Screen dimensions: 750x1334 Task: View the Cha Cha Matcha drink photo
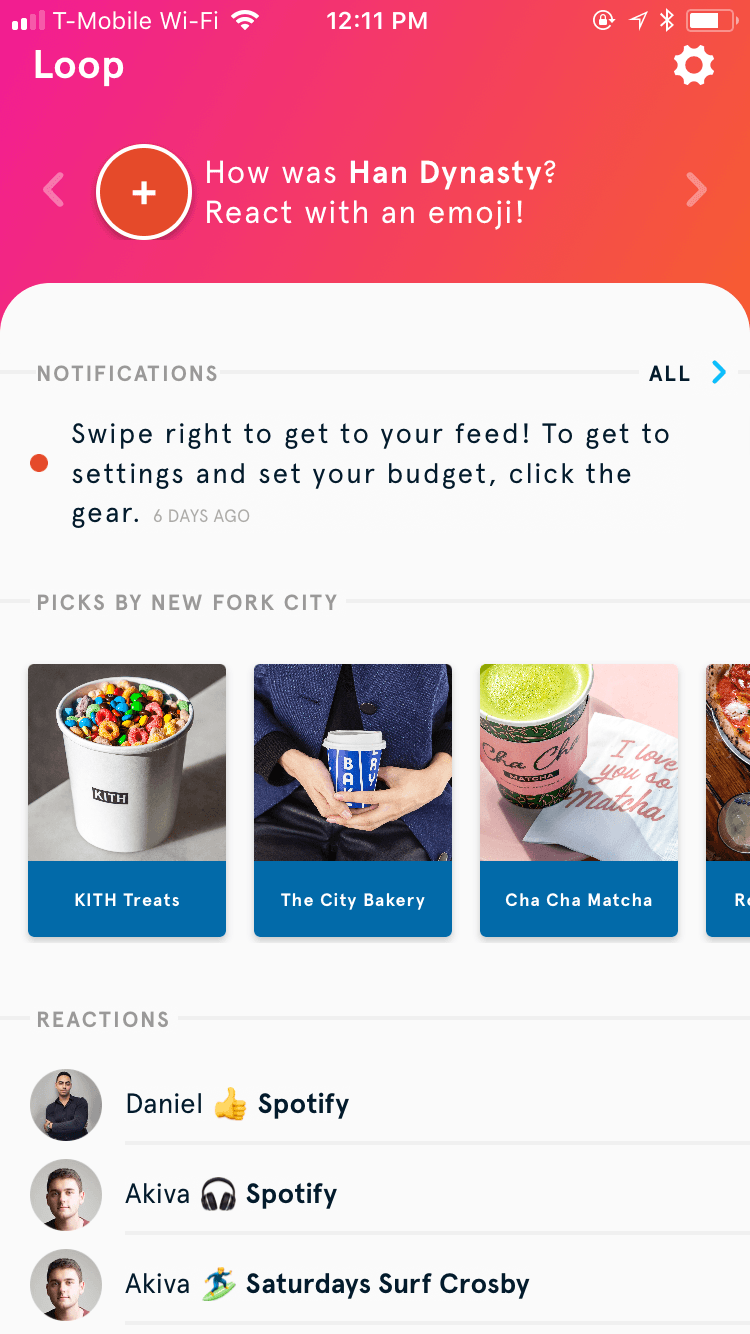(x=579, y=762)
